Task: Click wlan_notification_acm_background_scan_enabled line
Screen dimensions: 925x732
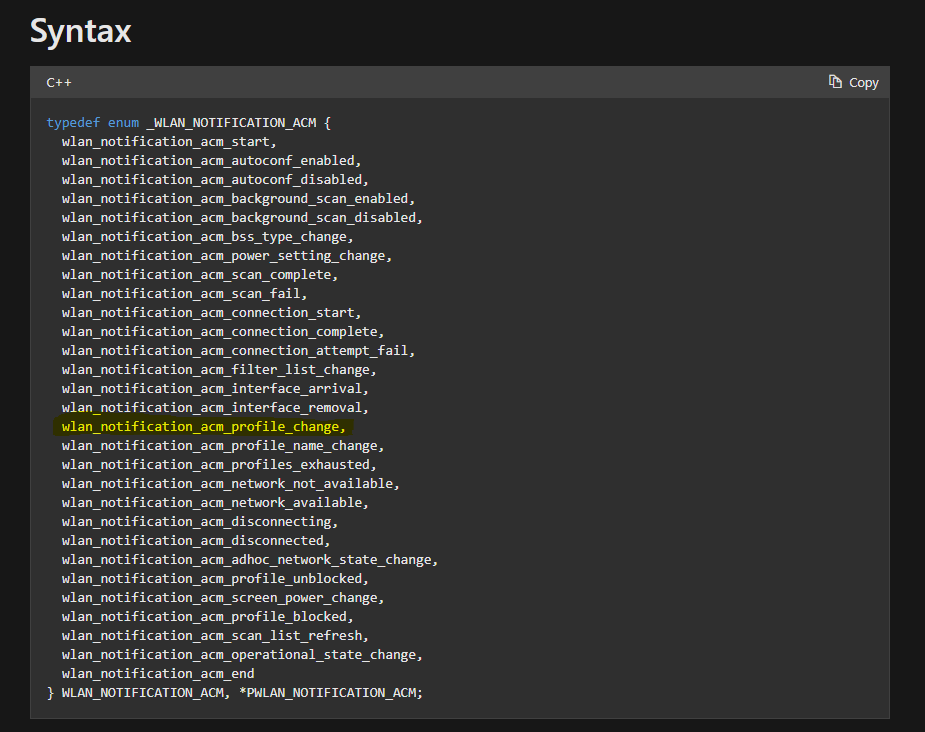Action: click(x=238, y=199)
